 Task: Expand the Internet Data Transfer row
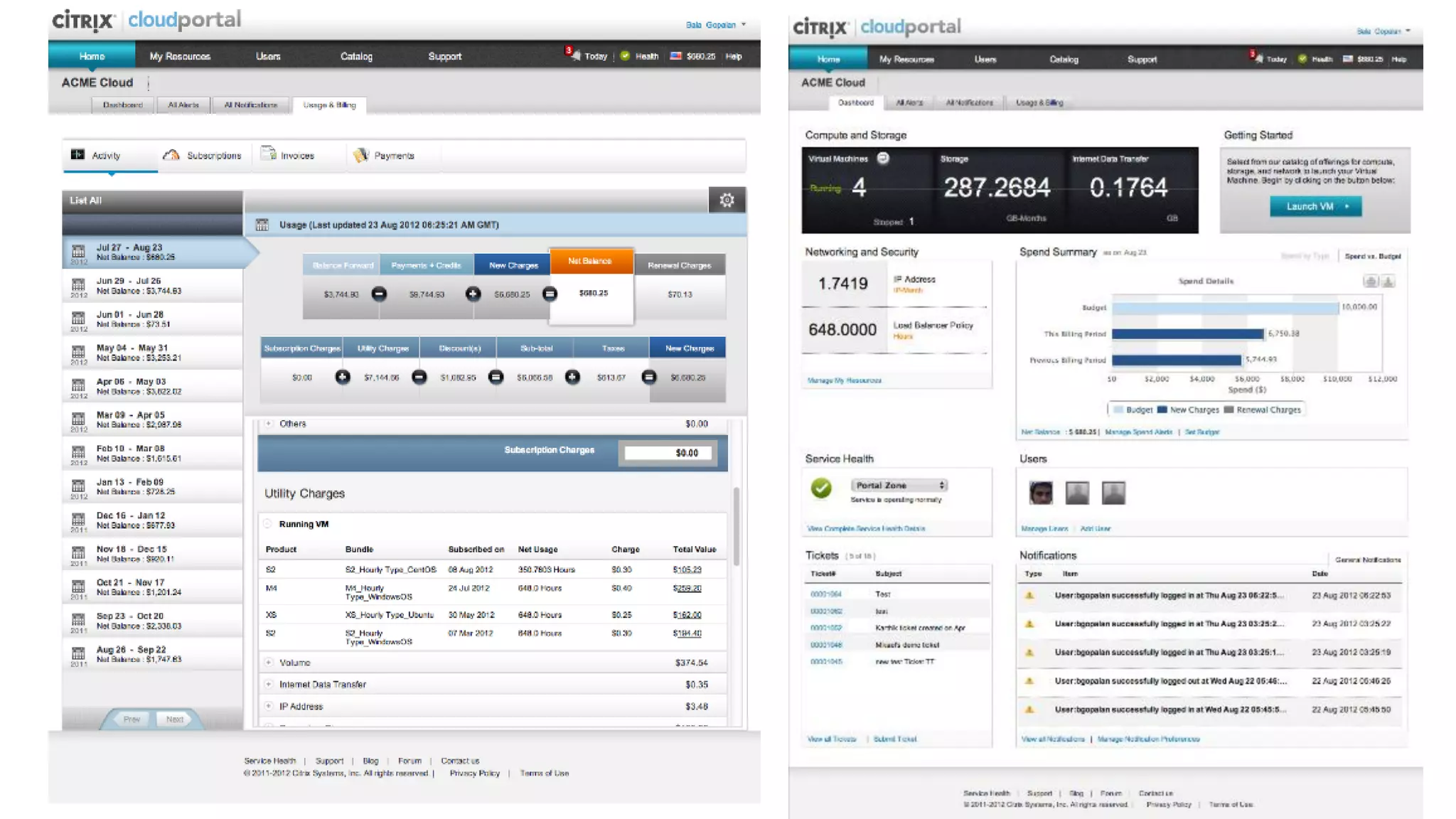click(269, 685)
